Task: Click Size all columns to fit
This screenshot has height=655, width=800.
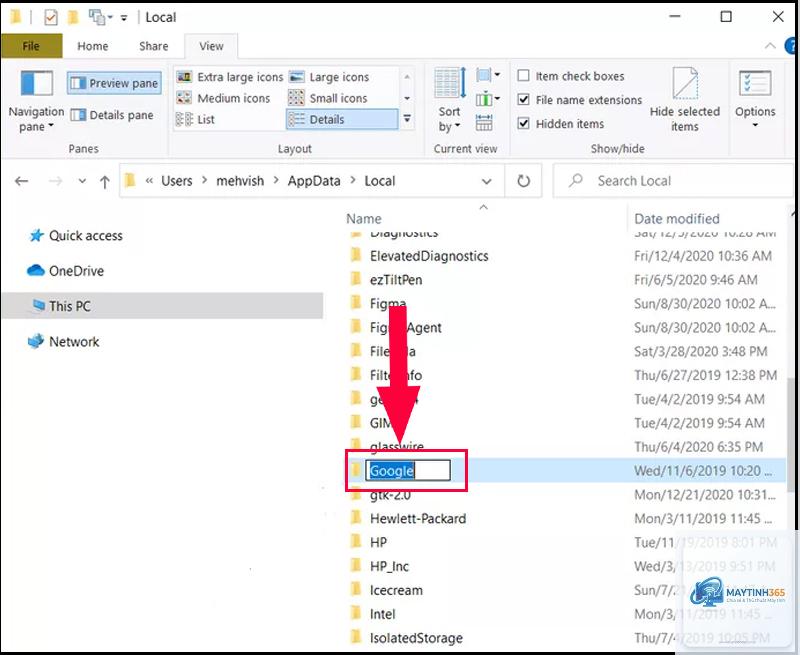Action: click(x=484, y=122)
